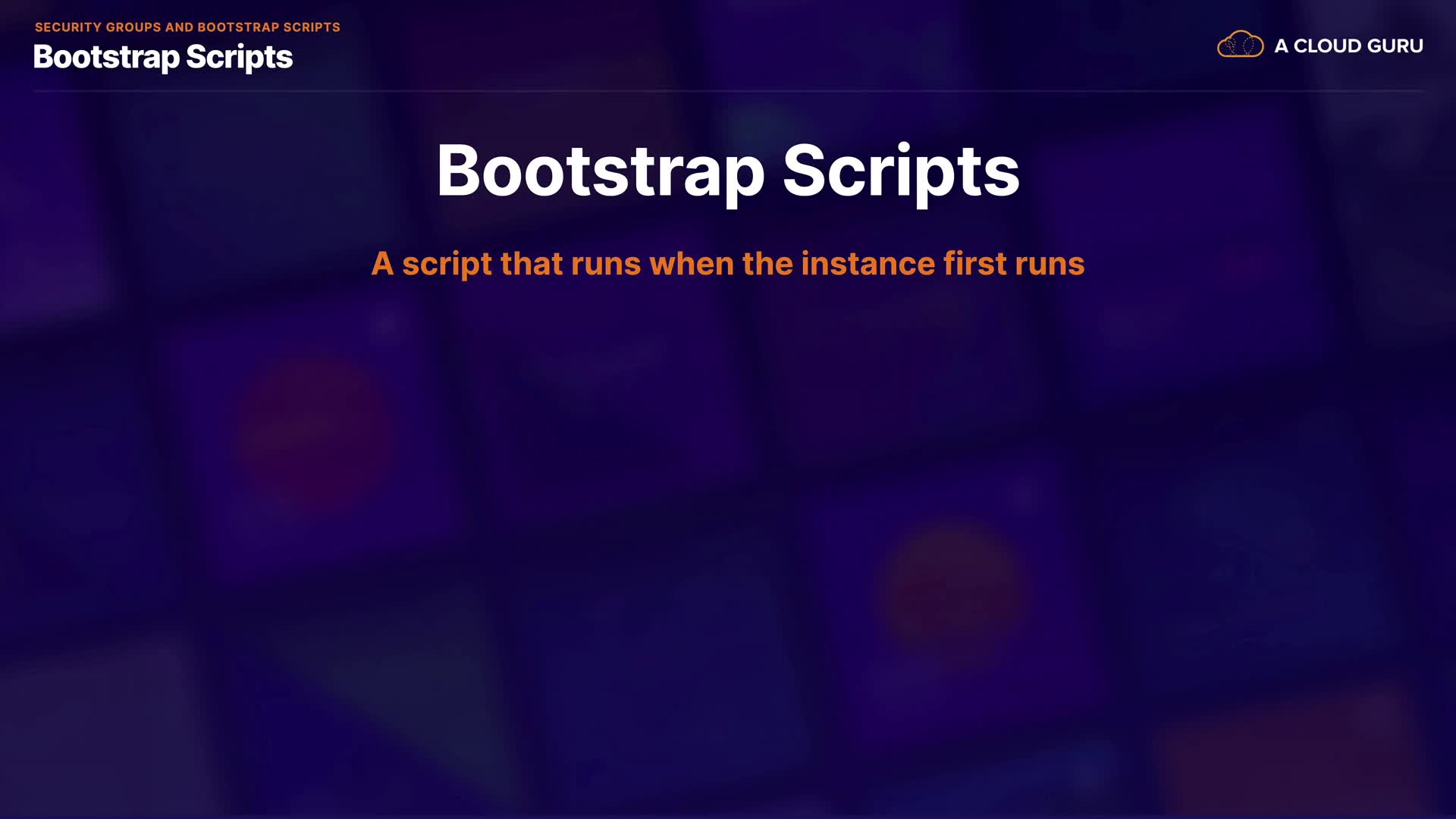Click the word 'first' in the orange subtitle

coord(974,264)
